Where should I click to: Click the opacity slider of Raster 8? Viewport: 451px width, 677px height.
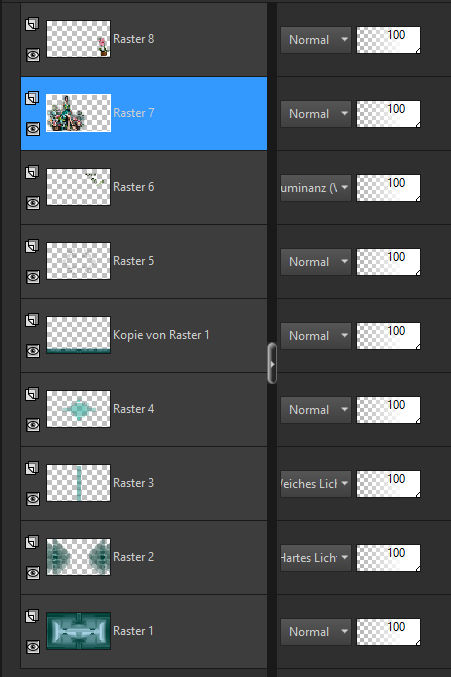coord(388,40)
